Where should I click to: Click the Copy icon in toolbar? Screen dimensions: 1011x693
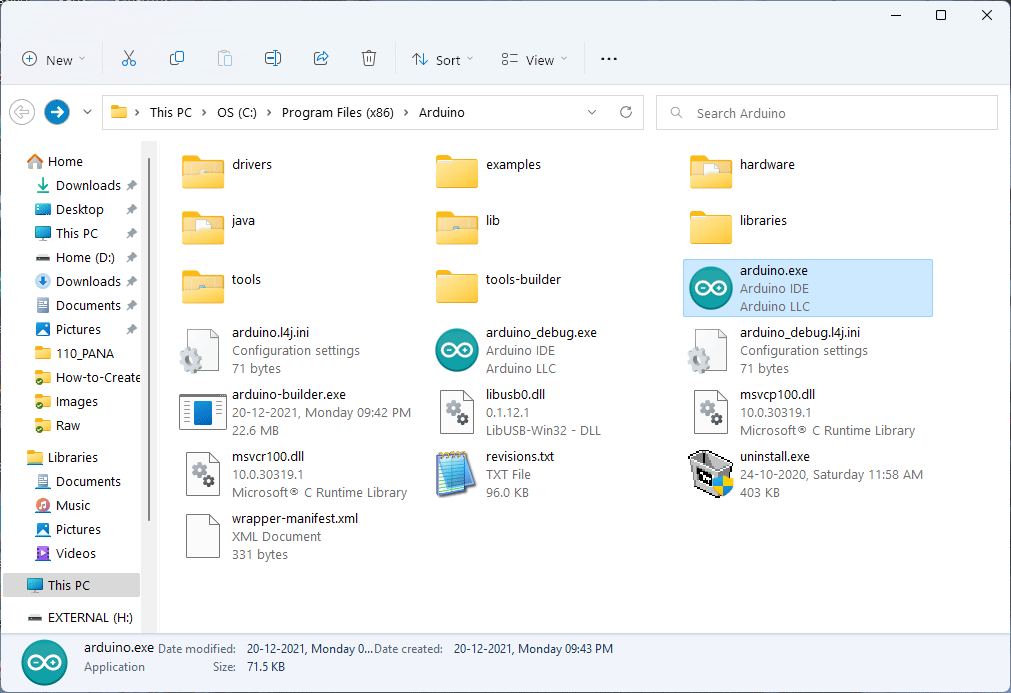pos(177,59)
